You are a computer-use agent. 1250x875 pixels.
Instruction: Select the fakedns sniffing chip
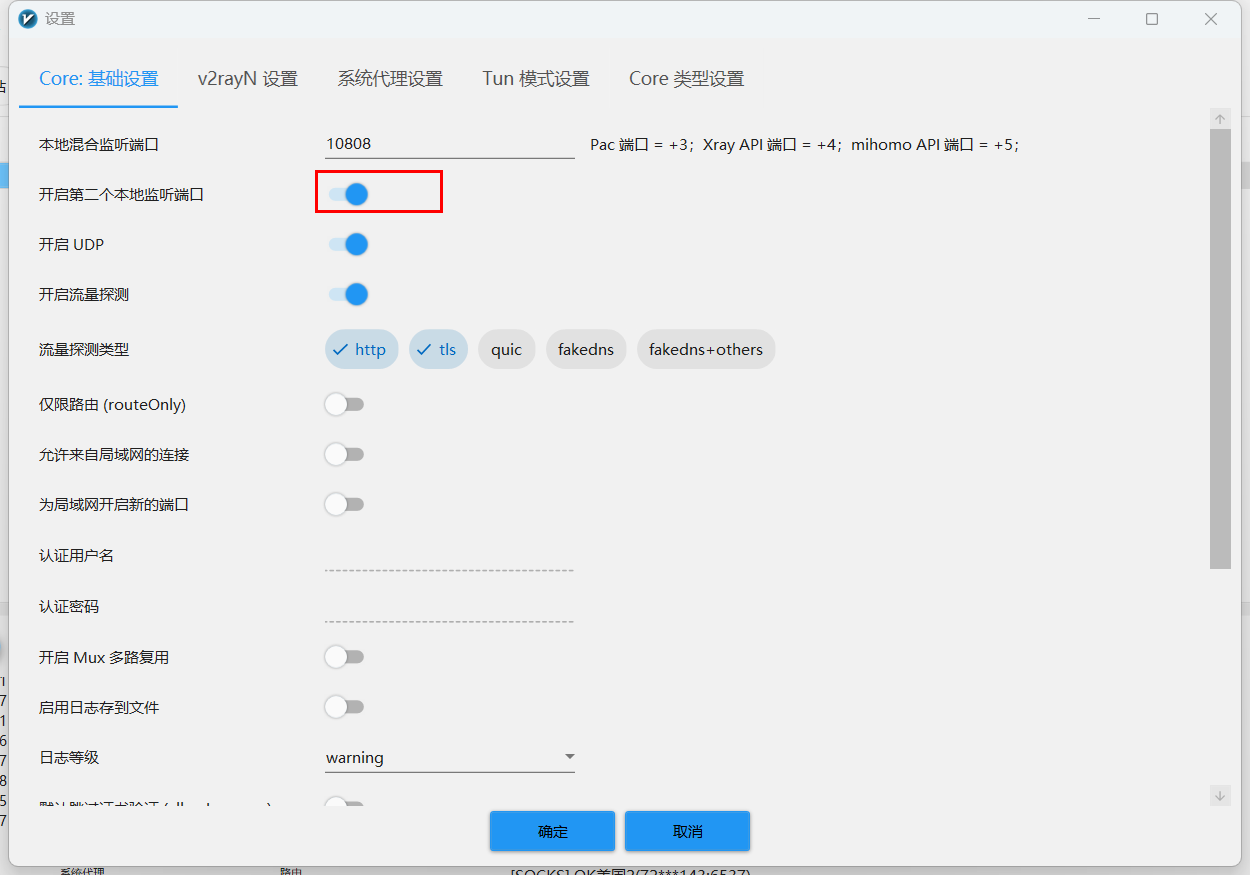[586, 350]
